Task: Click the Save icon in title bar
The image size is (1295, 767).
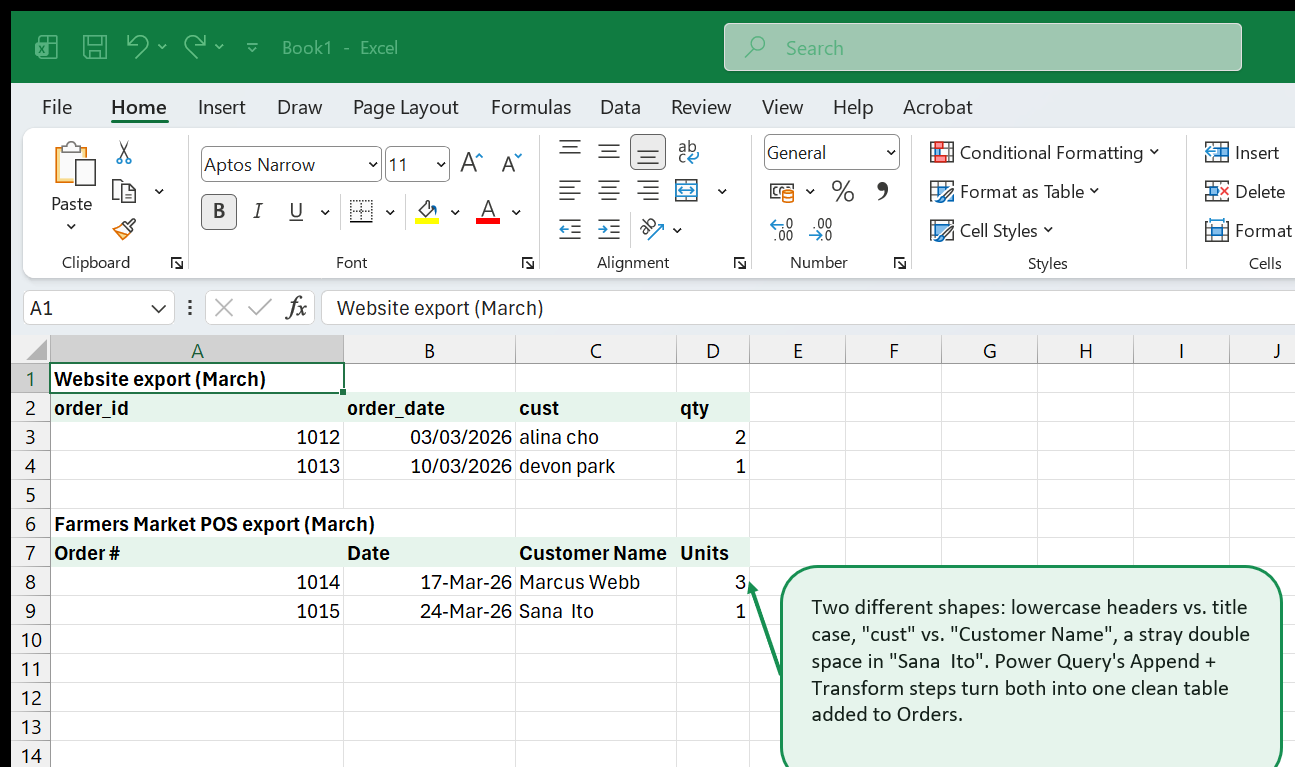Action: 95,47
